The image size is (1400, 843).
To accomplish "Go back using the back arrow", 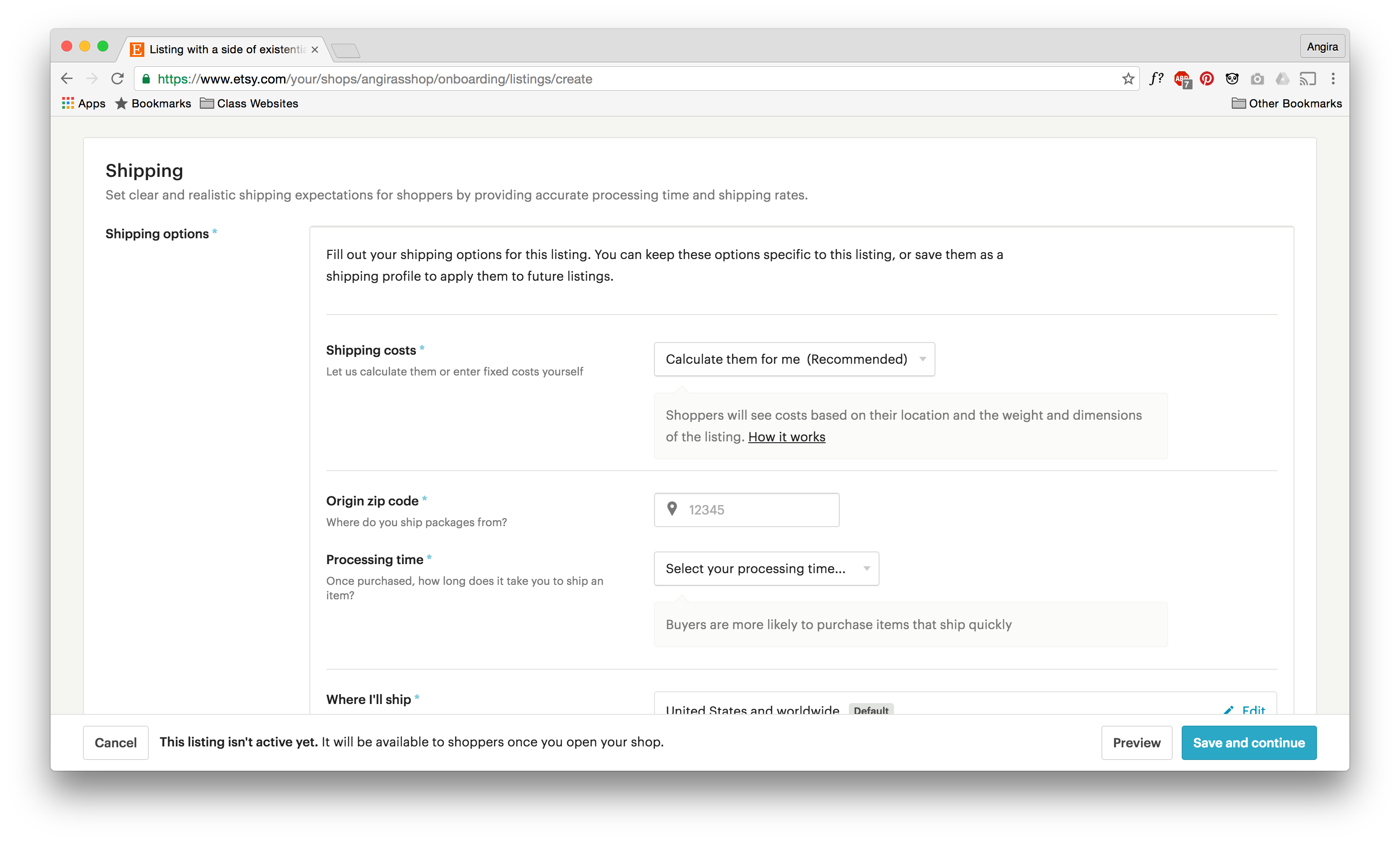I will (67, 79).
